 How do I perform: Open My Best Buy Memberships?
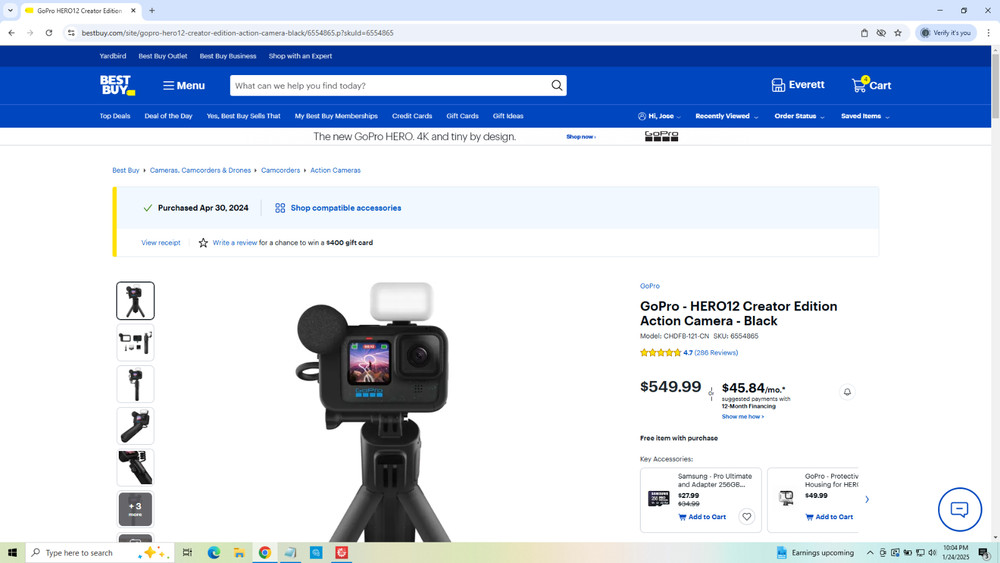(x=336, y=116)
